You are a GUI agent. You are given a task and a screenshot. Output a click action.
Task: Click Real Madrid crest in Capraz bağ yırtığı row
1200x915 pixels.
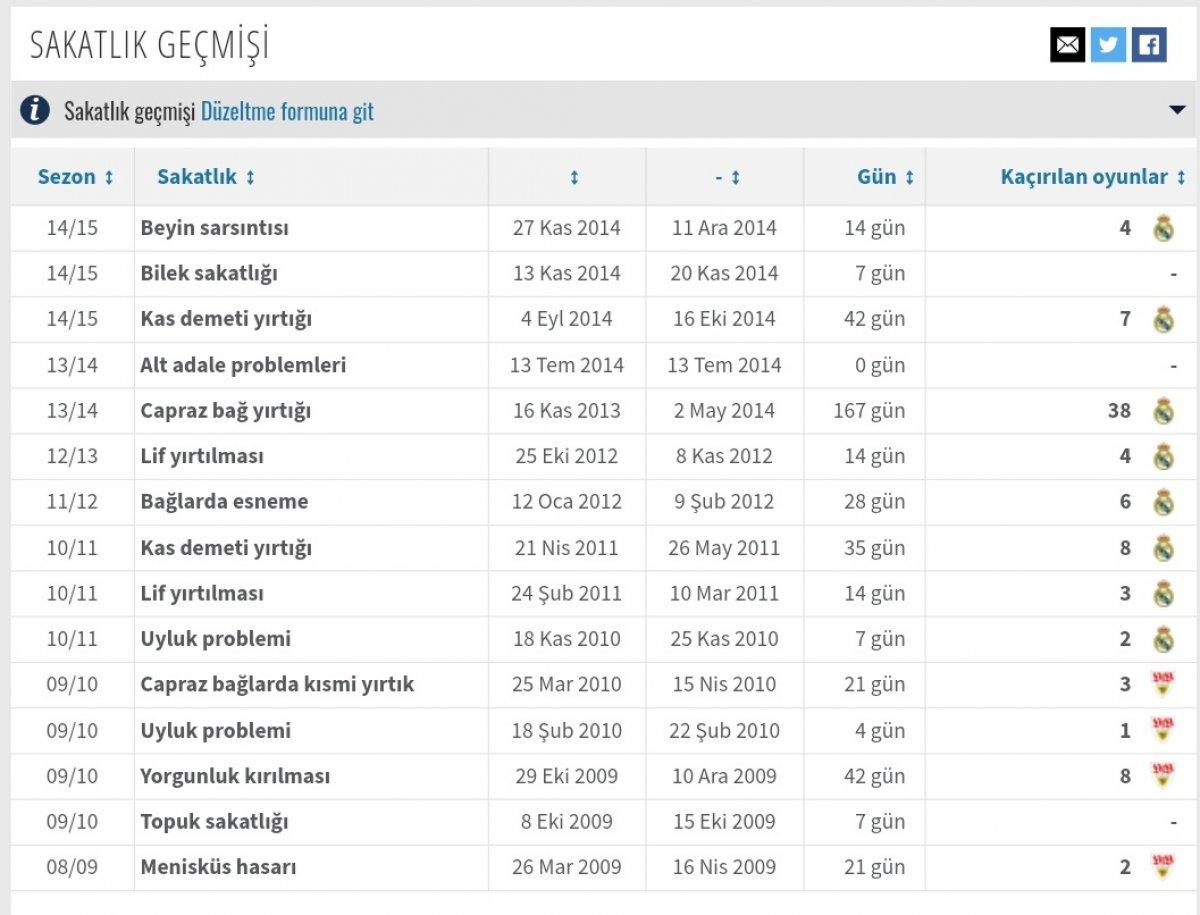(1163, 411)
